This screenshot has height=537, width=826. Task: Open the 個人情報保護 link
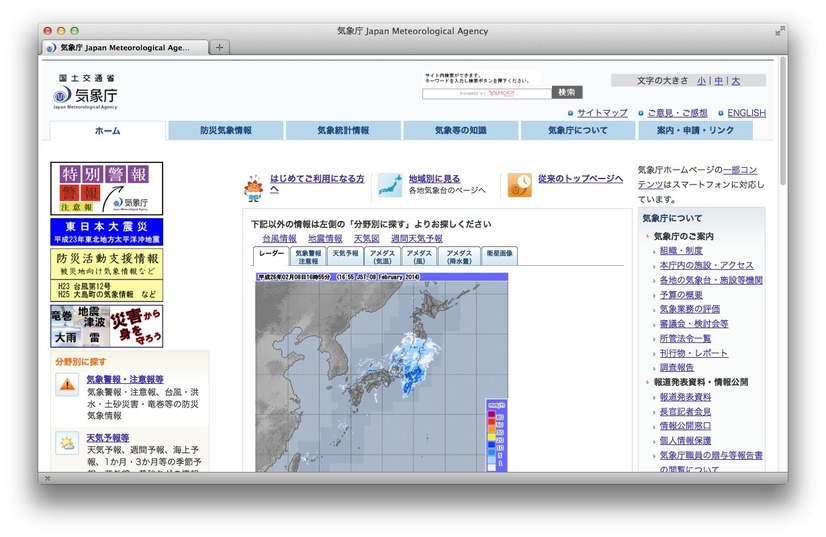click(x=685, y=441)
